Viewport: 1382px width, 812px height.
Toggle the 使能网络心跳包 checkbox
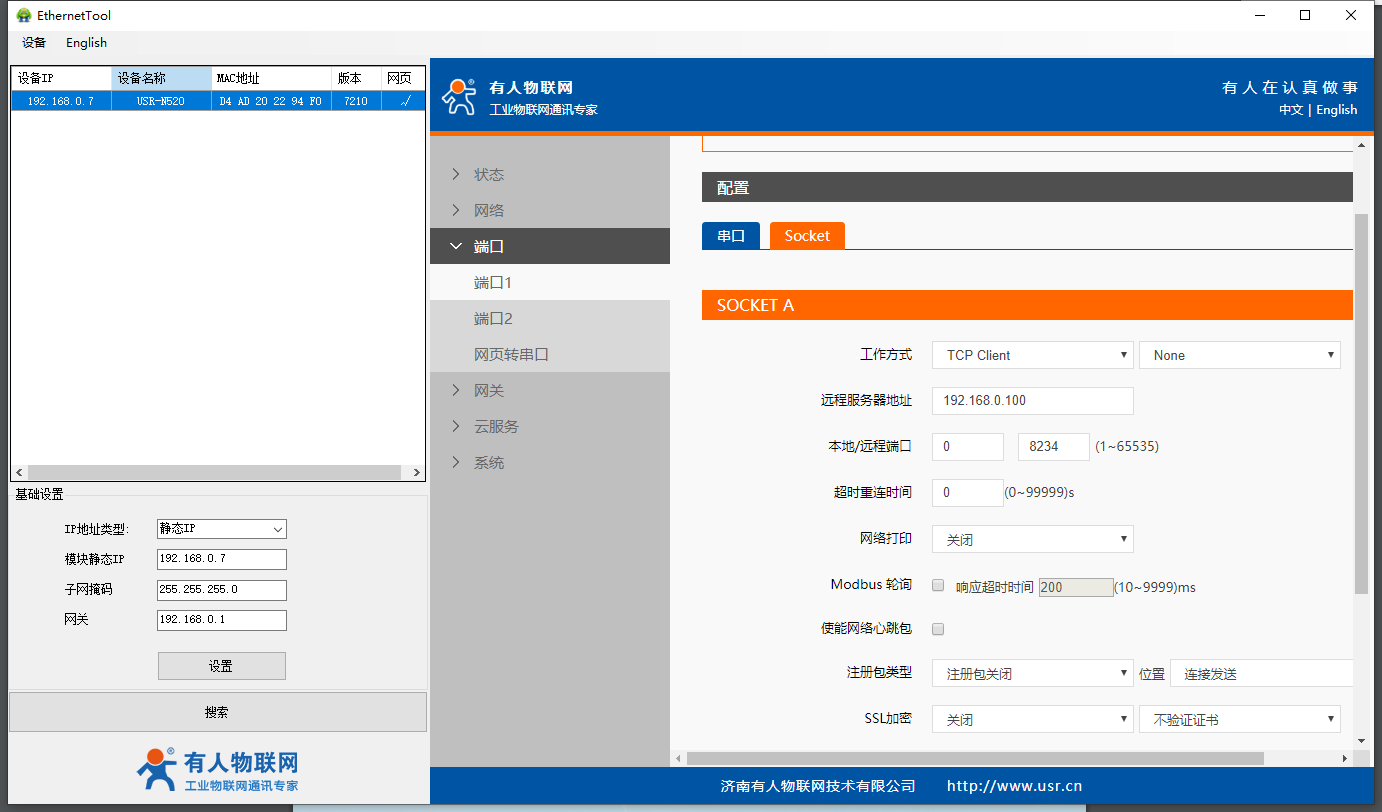(x=938, y=629)
